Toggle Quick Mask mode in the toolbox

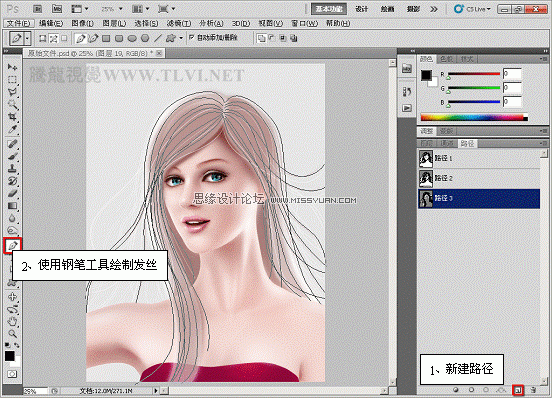(x=12, y=374)
